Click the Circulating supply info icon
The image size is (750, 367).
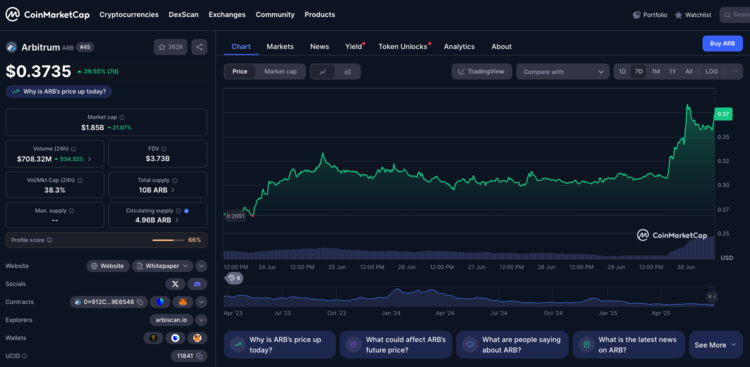click(178, 211)
